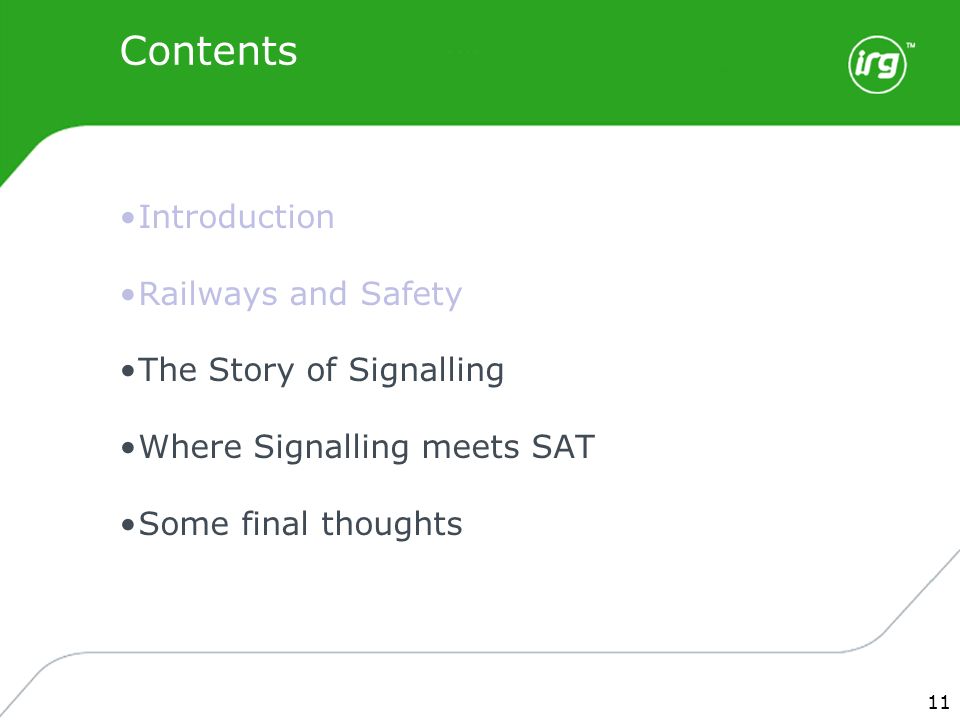The height and width of the screenshot is (720, 960).
Task: Open Some final thoughts entry
Action: 300,523
